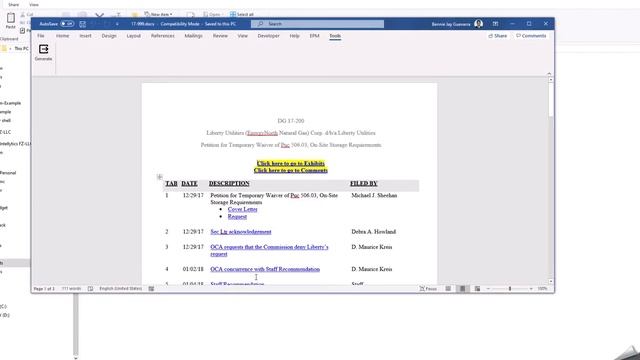Open View tab in File Explorer

click(x=34, y=4)
